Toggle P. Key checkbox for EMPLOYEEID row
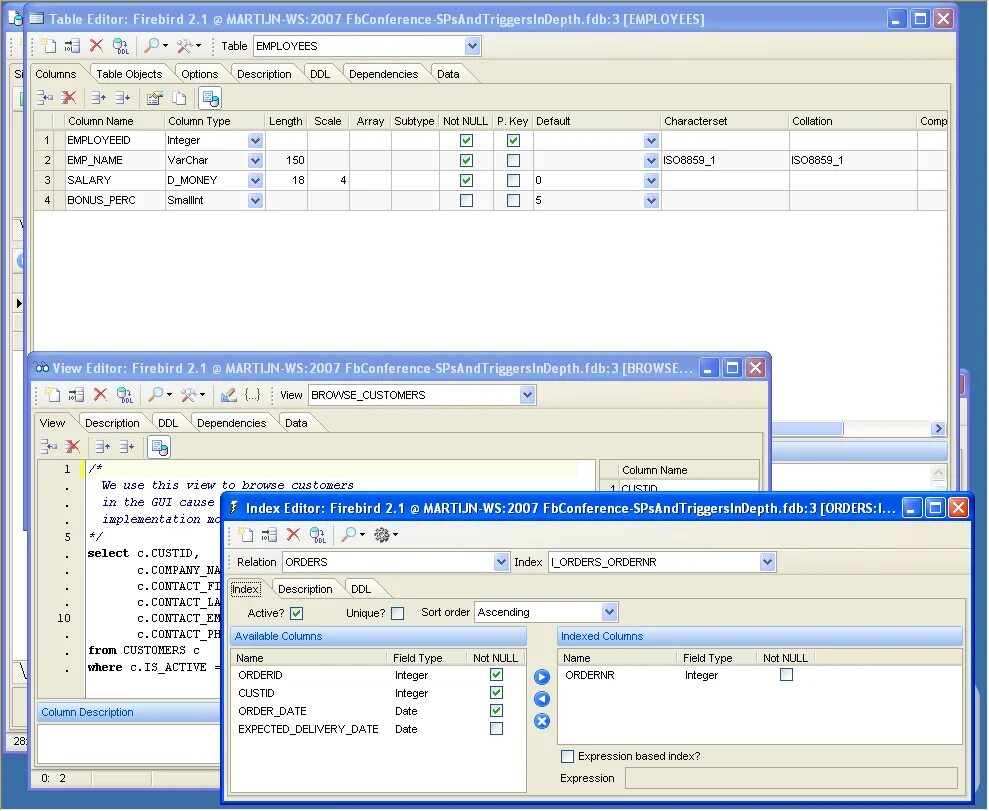Image resolution: width=989 pixels, height=811 pixels. pyautogui.click(x=513, y=140)
